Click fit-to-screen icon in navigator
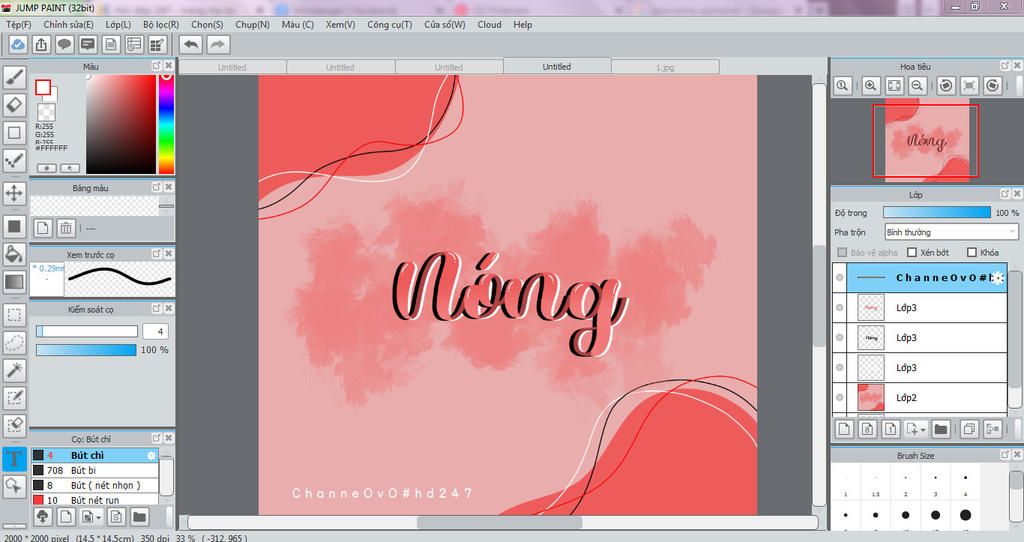The width and height of the screenshot is (1024, 542). click(x=894, y=86)
